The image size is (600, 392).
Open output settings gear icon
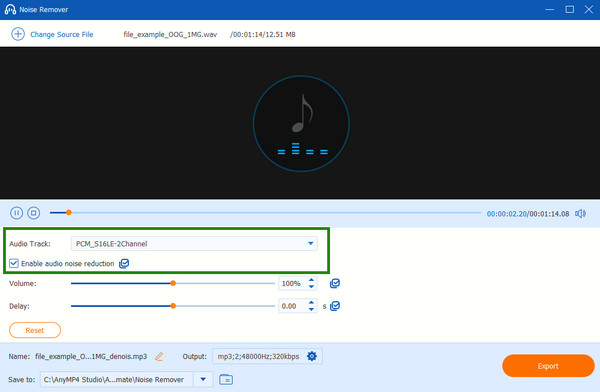[x=312, y=356]
